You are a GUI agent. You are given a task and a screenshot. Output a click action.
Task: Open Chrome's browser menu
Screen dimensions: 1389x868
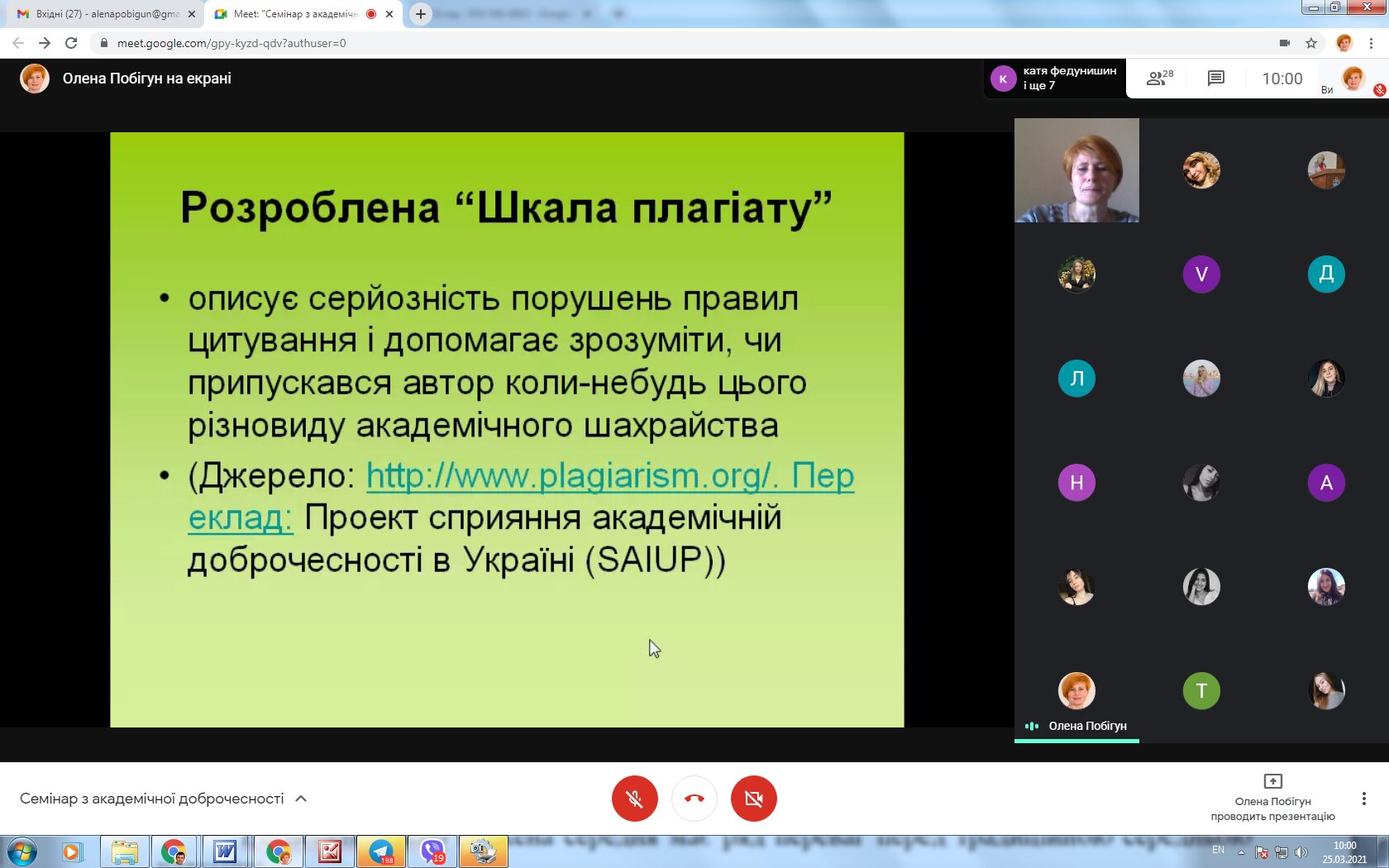tap(1372, 43)
